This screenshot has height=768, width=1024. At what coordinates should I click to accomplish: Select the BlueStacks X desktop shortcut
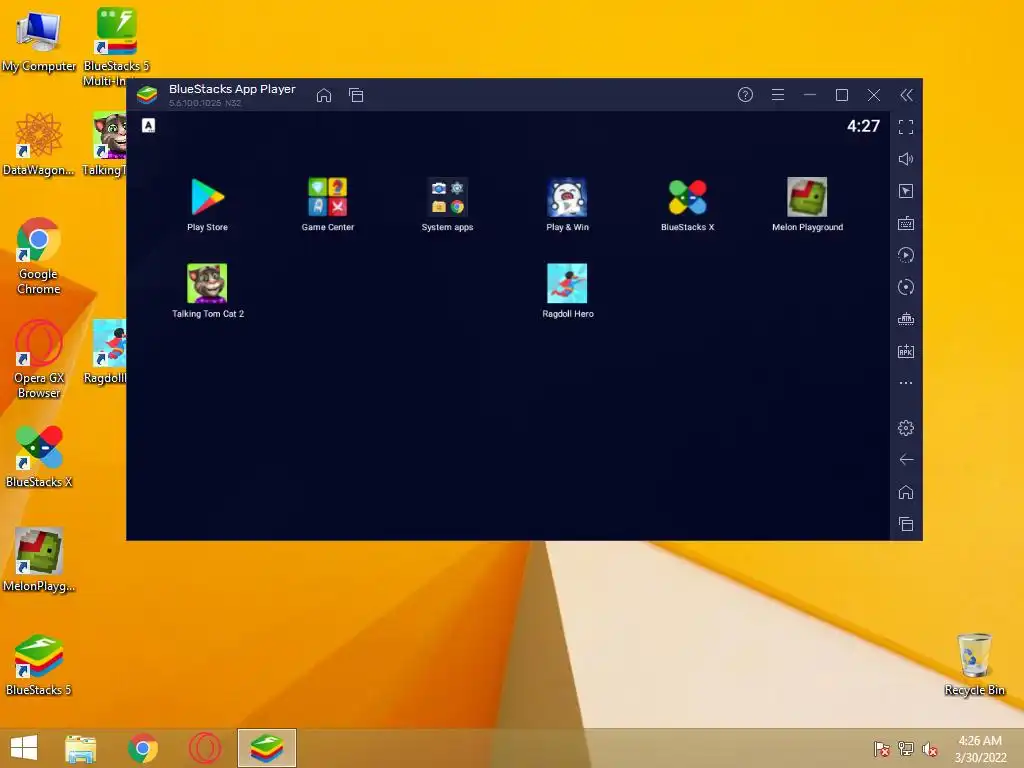point(39,456)
